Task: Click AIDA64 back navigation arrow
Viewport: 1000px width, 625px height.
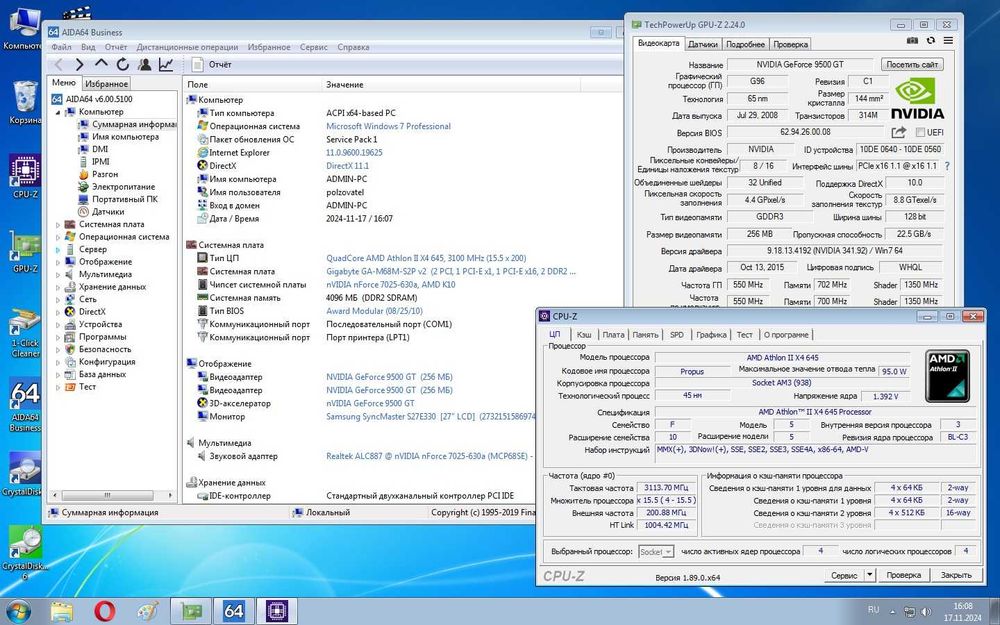Action: (x=58, y=64)
